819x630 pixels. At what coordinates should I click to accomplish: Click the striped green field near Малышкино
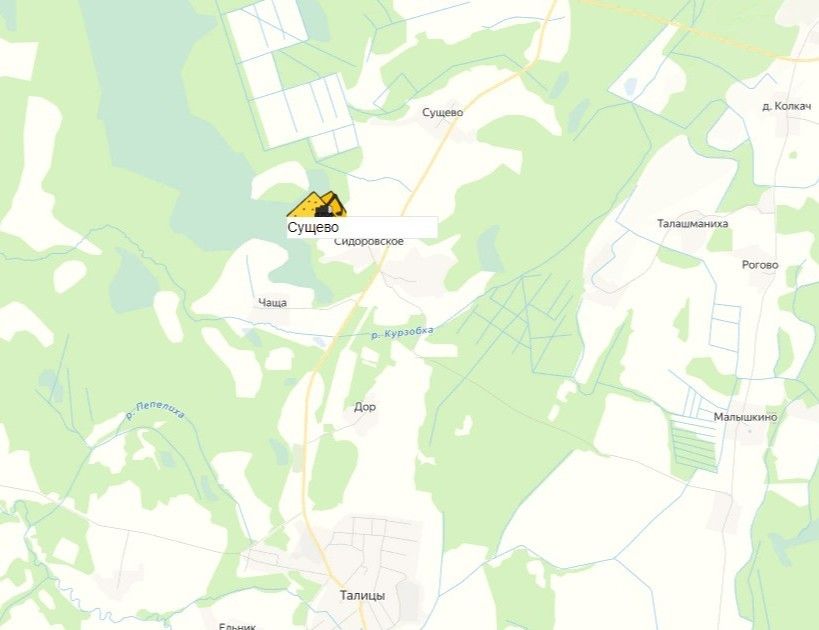694,447
